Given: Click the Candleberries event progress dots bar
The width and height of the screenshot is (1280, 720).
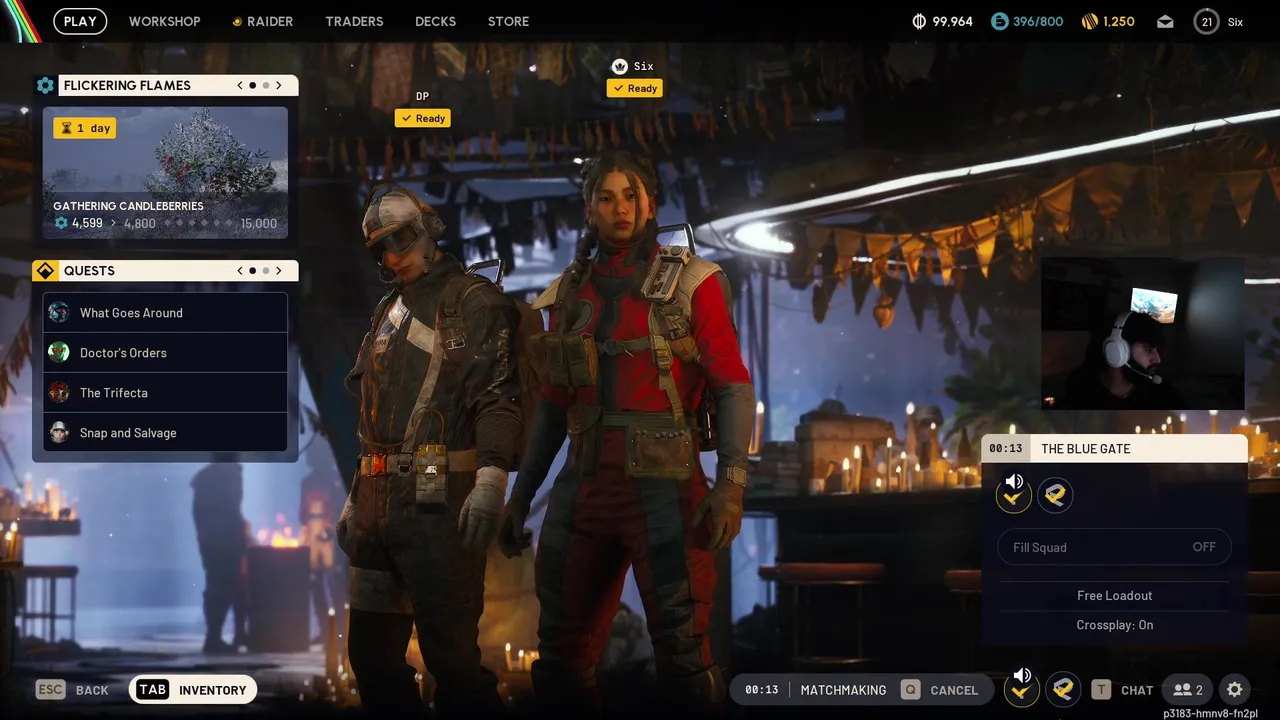Looking at the screenshot, I should [x=198, y=223].
